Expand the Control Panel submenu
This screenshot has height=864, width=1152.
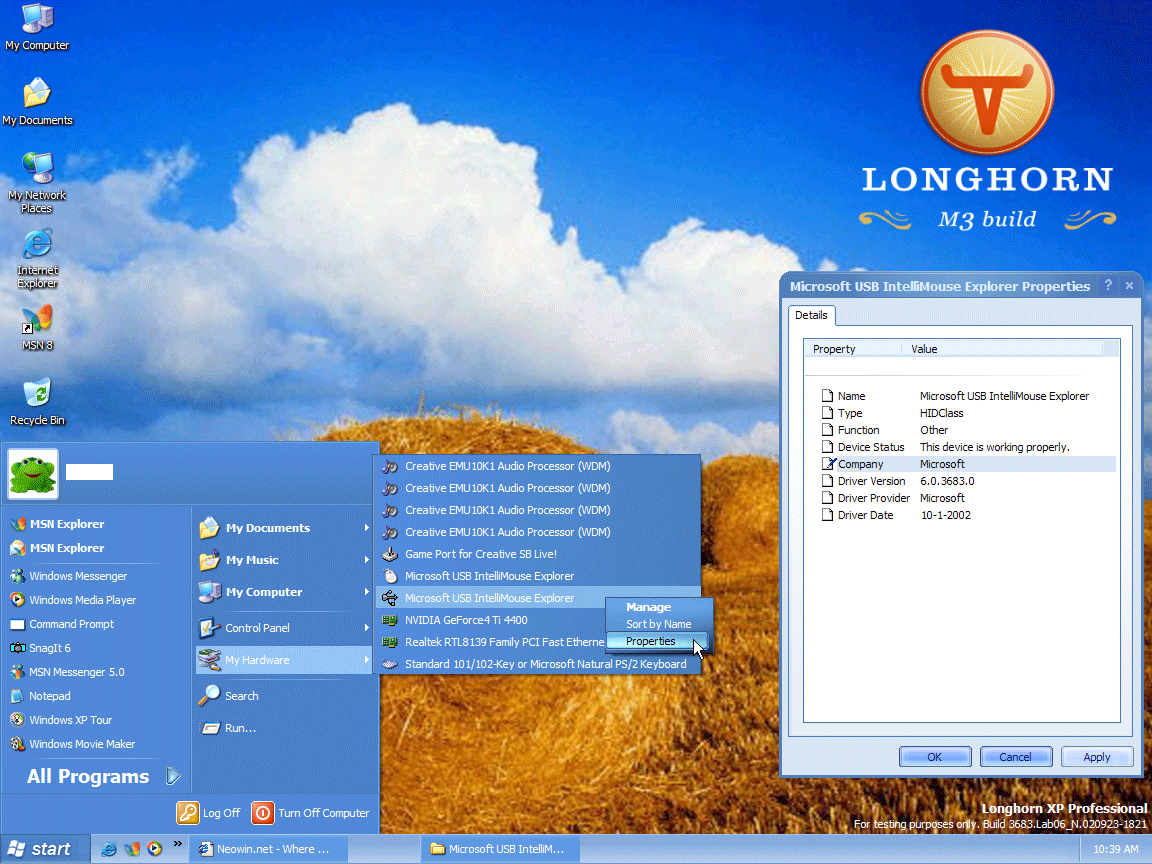258,627
